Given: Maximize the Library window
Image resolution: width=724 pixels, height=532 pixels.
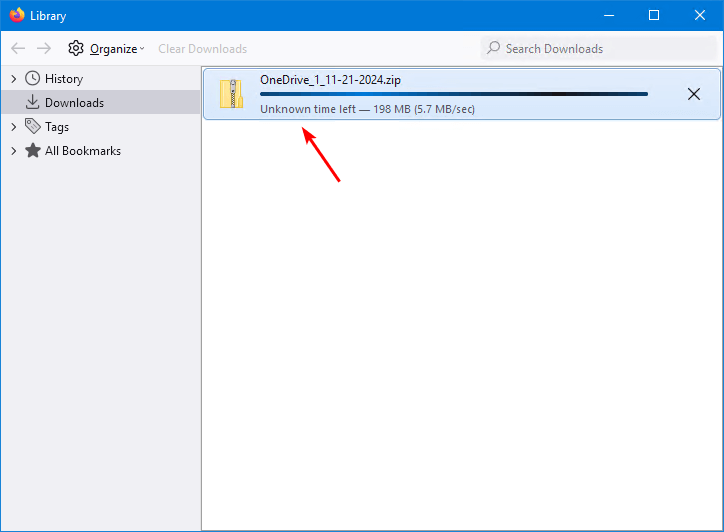Looking at the screenshot, I should tap(654, 15).
